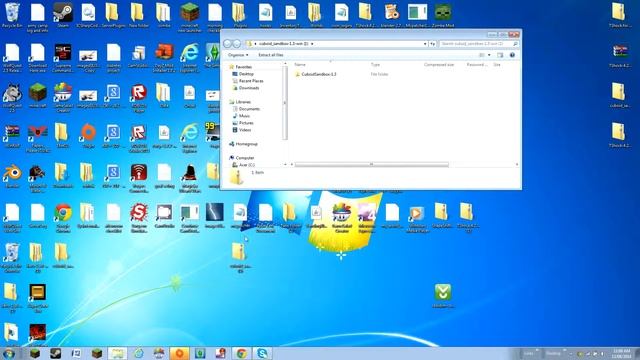The image size is (640, 360).
Task: Click the Windows Explorer taskbar button
Action: tap(117, 353)
